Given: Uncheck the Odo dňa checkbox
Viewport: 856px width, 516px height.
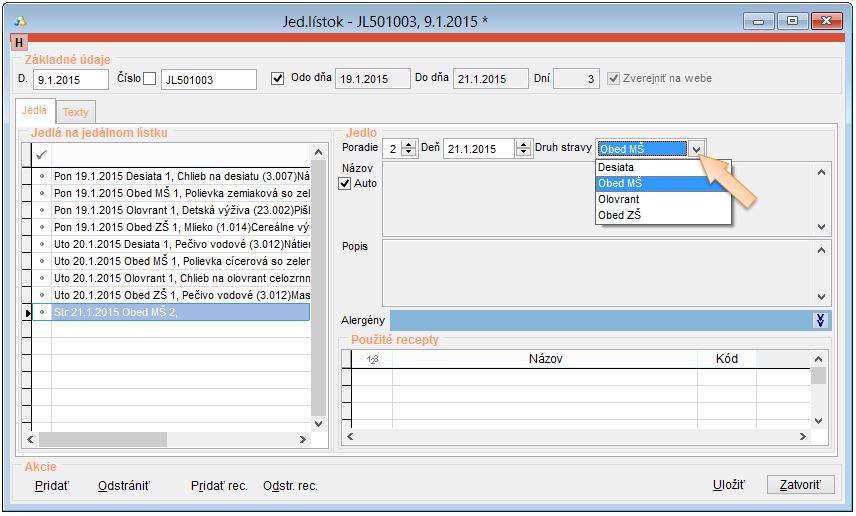Looking at the screenshot, I should pos(278,79).
